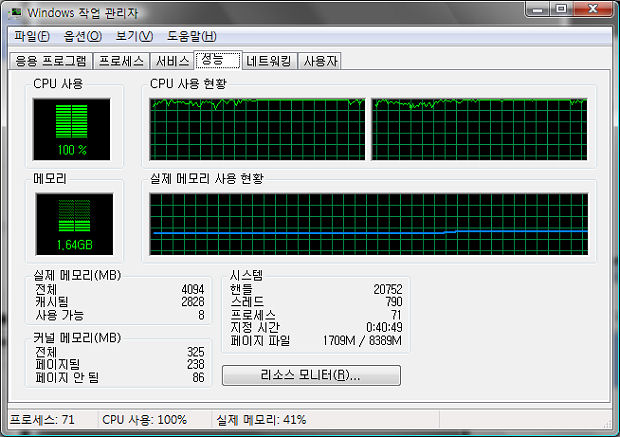Click the 실제 메모리 전체 value 4094
The image size is (620, 437).
[193, 289]
